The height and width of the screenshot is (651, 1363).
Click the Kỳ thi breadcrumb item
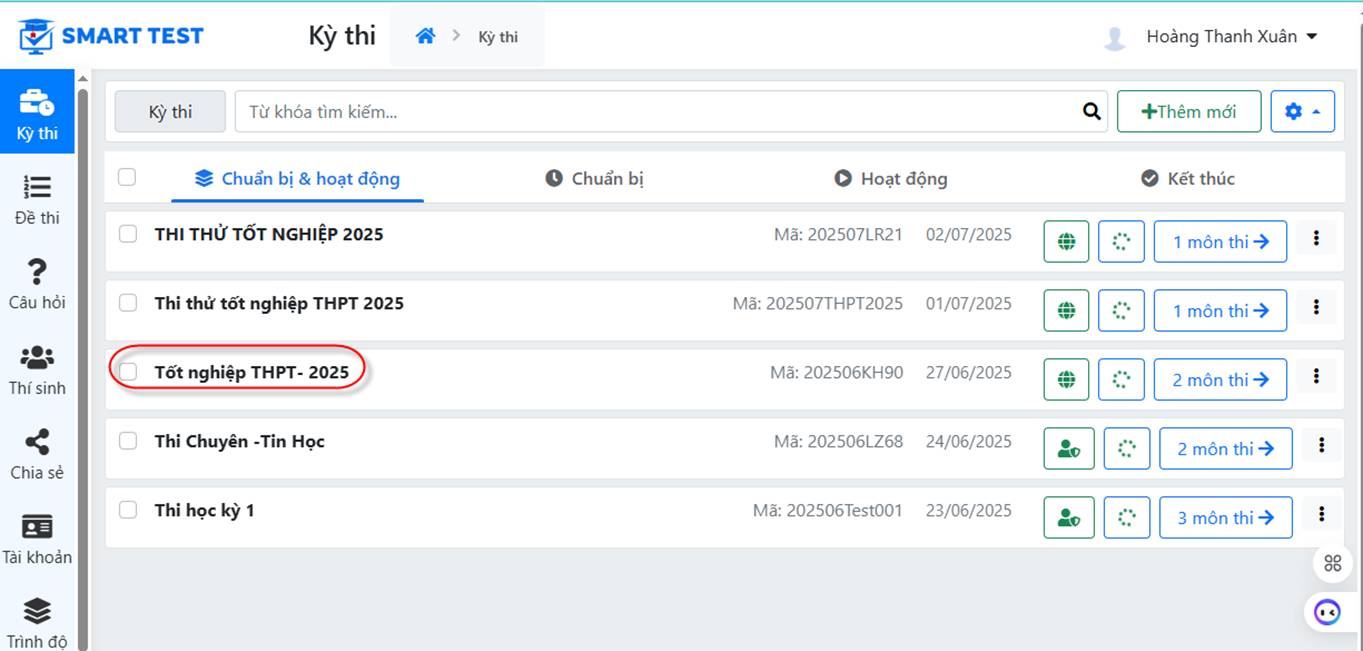pos(498,37)
